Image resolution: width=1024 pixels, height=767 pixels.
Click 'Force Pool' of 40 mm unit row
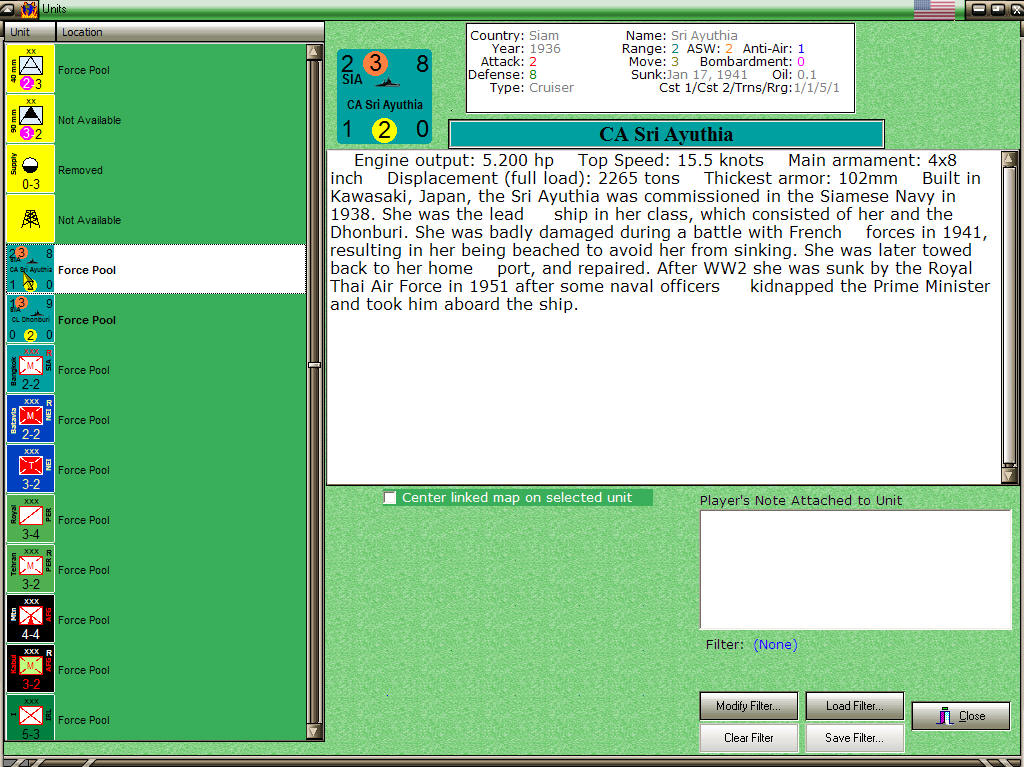84,70
